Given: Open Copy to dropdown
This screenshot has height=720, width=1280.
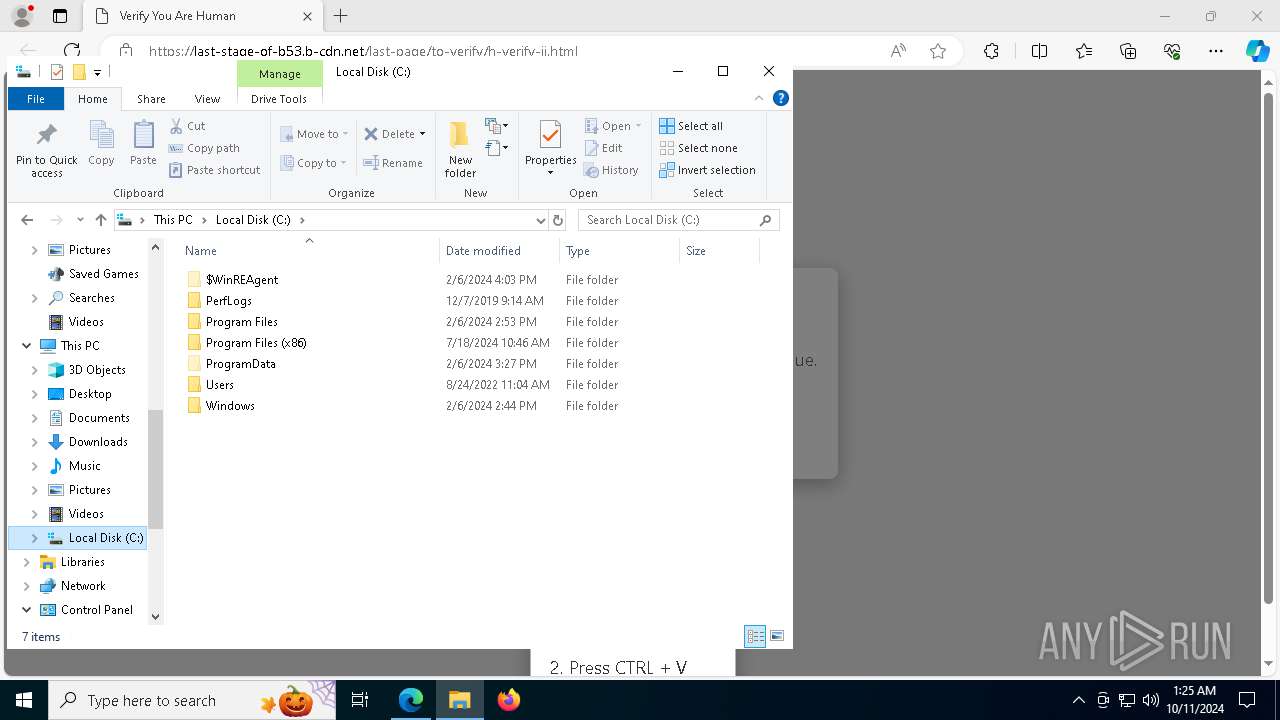Looking at the screenshot, I should pyautogui.click(x=313, y=163).
